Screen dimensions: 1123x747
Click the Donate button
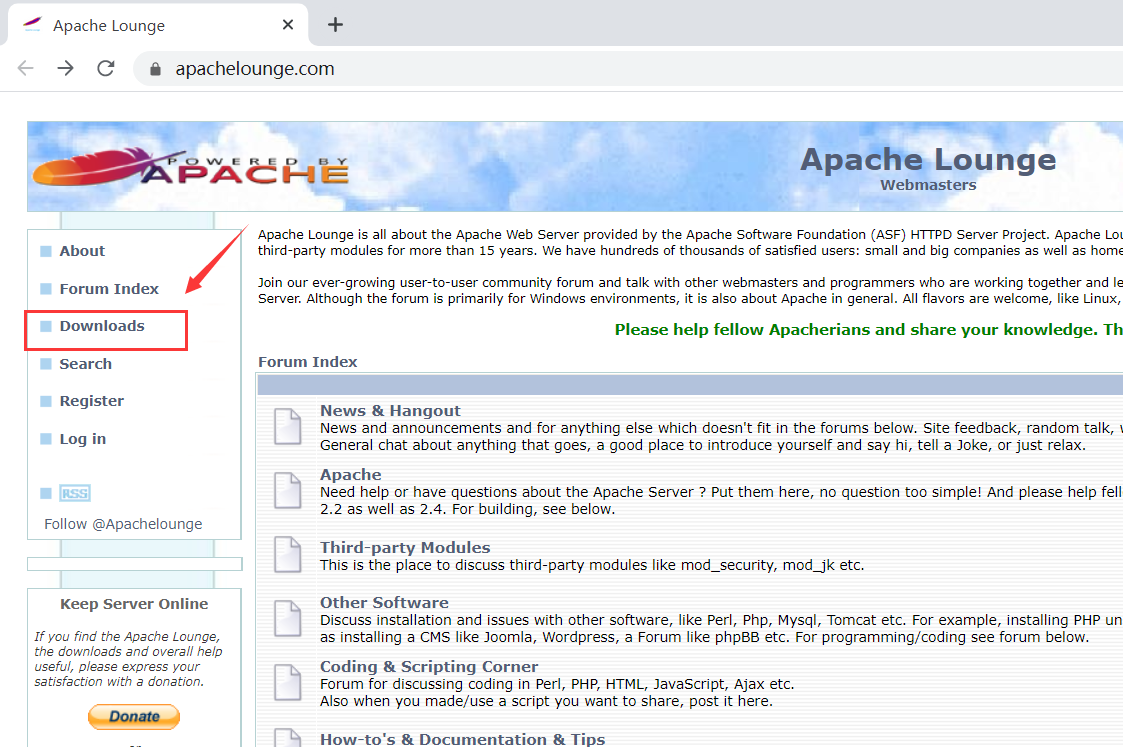[133, 716]
